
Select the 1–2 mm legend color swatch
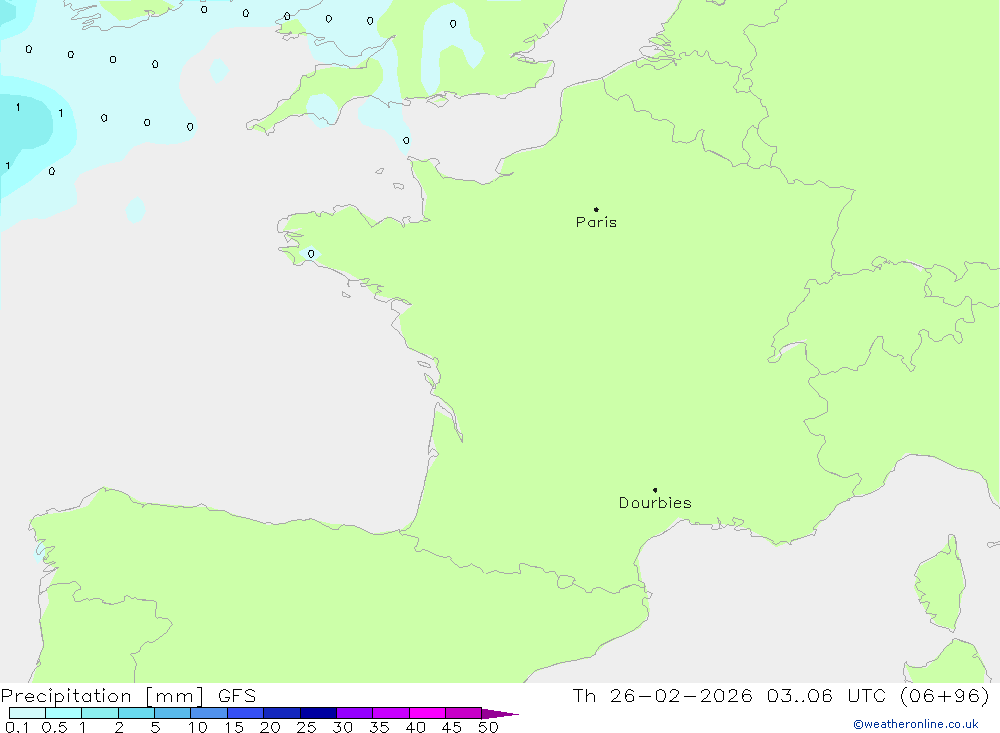(100, 713)
